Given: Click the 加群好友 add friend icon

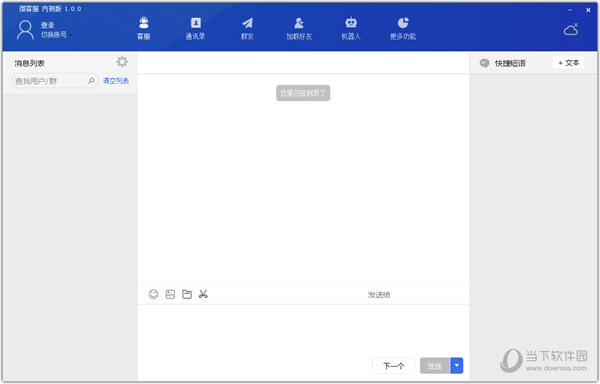Looking at the screenshot, I should click(299, 23).
